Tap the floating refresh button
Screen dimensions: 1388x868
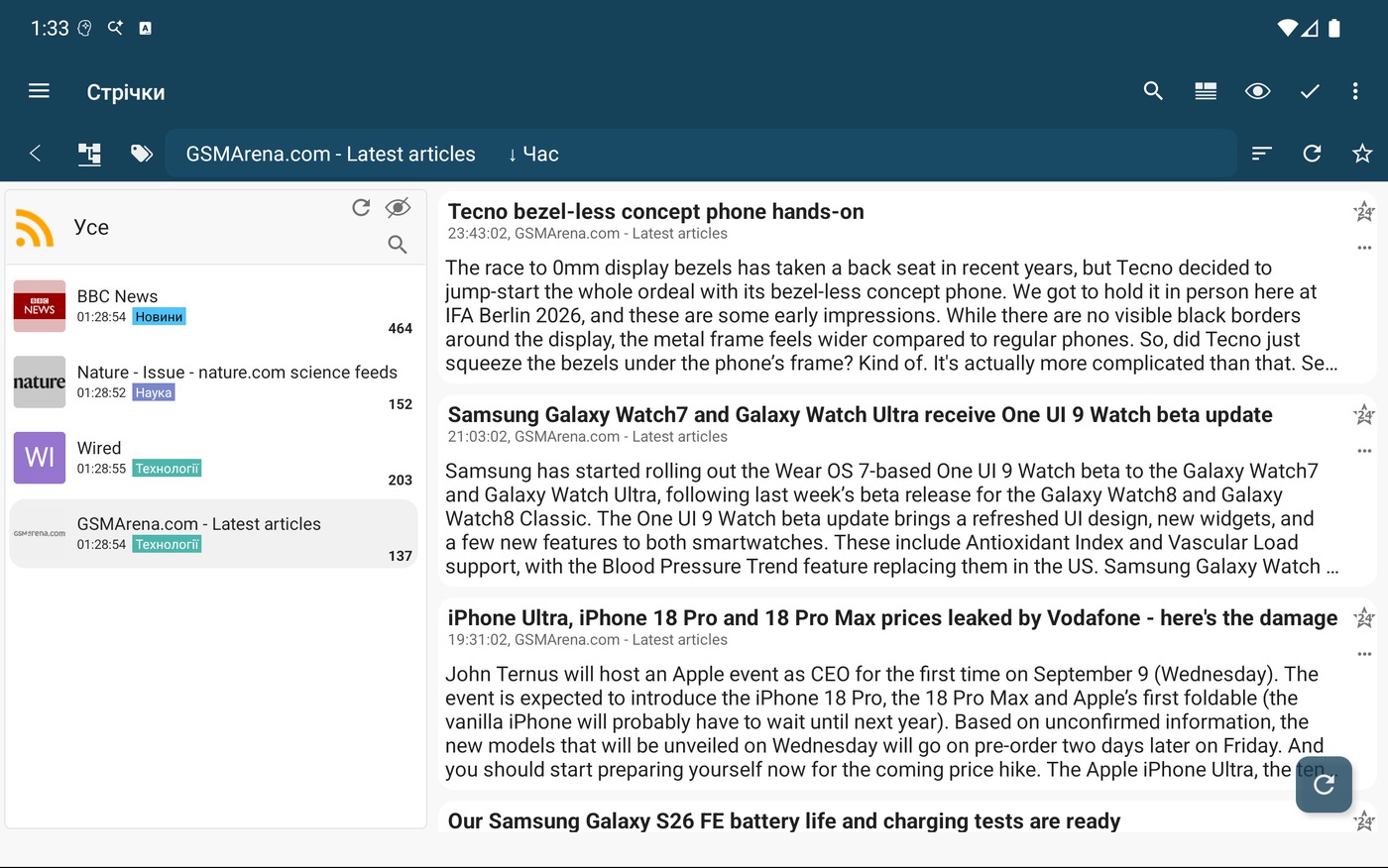(x=1324, y=785)
